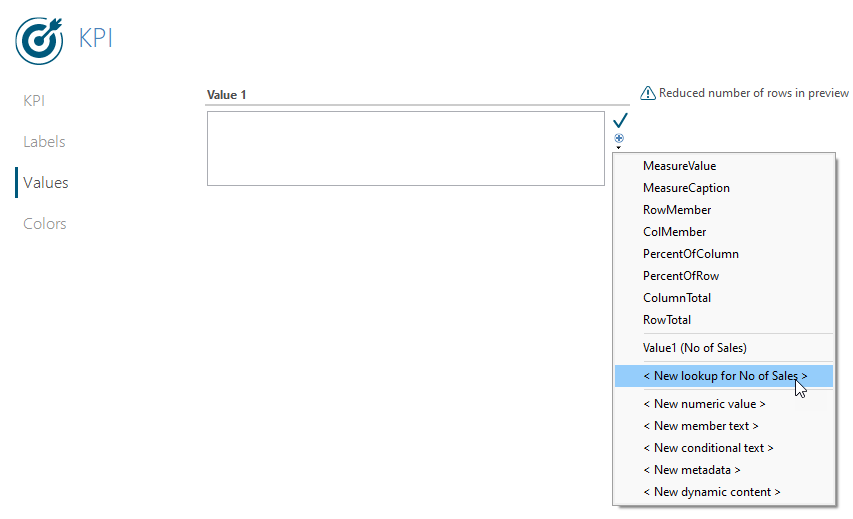Choose New lookup for No of Sales
This screenshot has width=853, height=519.
coord(724,376)
